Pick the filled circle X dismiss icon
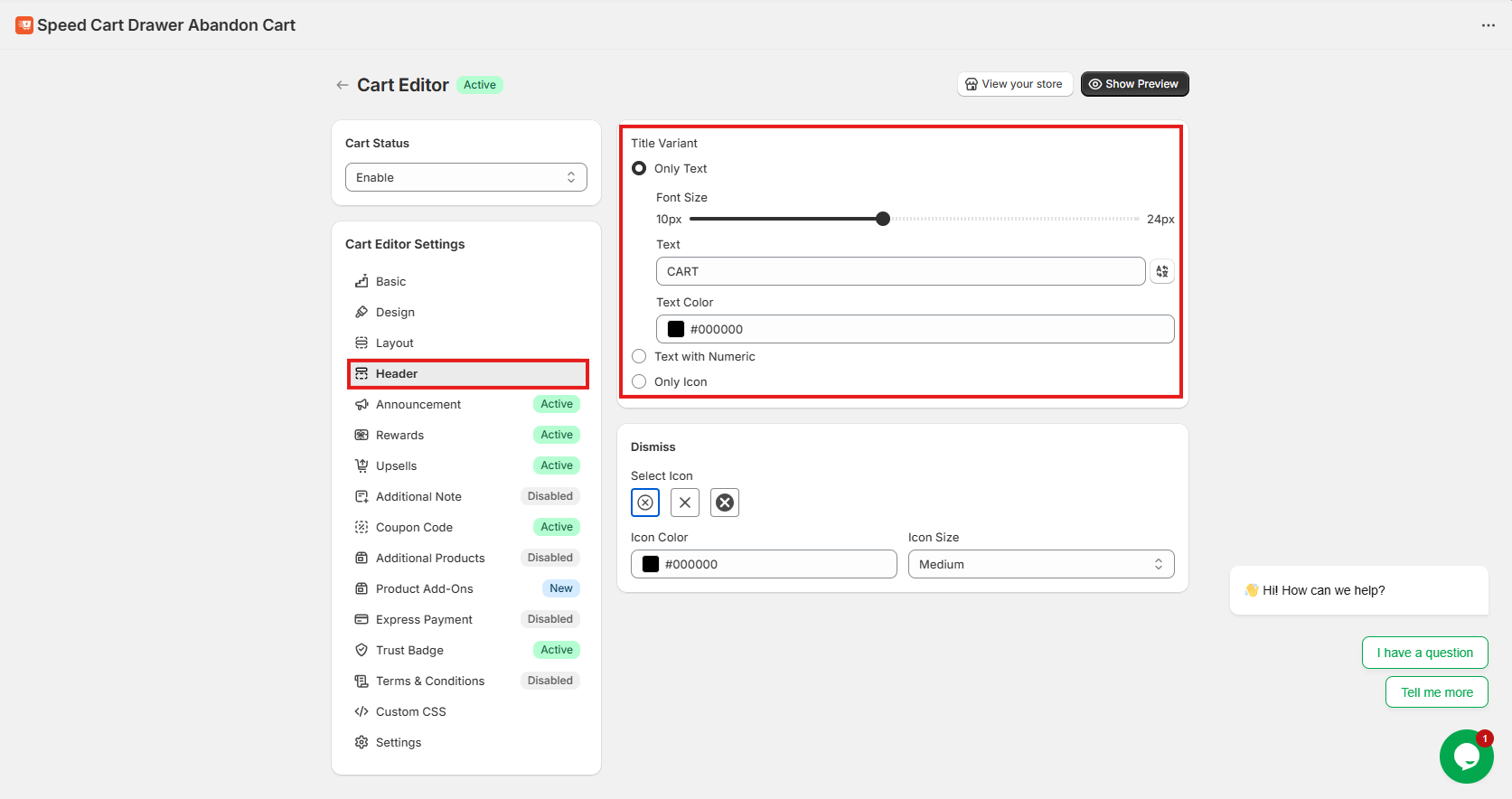The width and height of the screenshot is (1512, 799). (x=725, y=503)
